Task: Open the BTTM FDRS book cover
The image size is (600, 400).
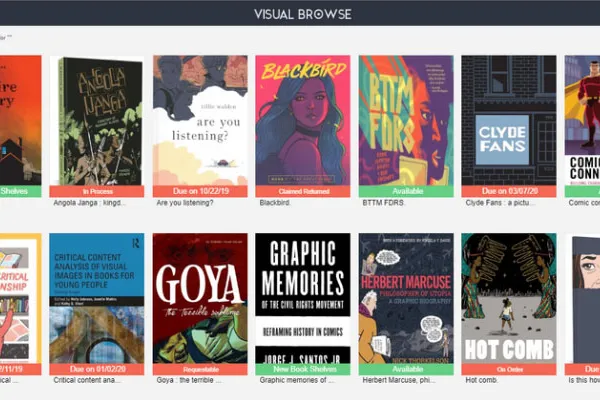Action: tap(406, 121)
